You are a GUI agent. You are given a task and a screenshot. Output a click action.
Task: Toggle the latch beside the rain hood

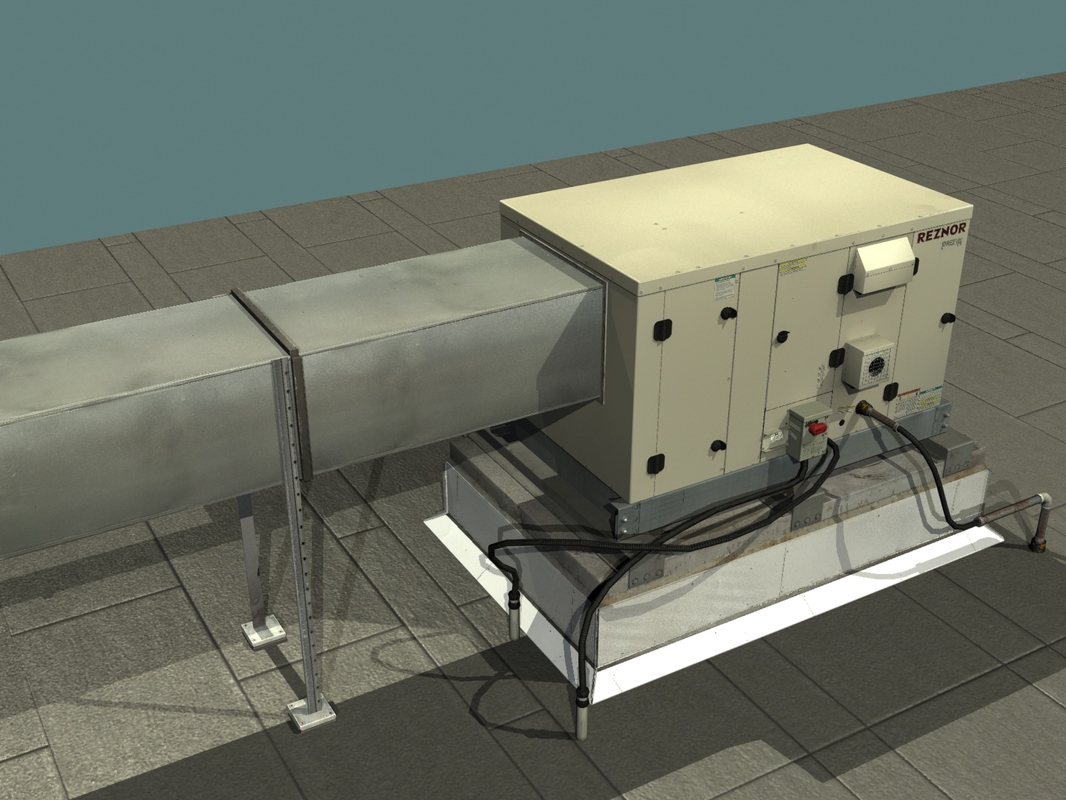click(846, 284)
